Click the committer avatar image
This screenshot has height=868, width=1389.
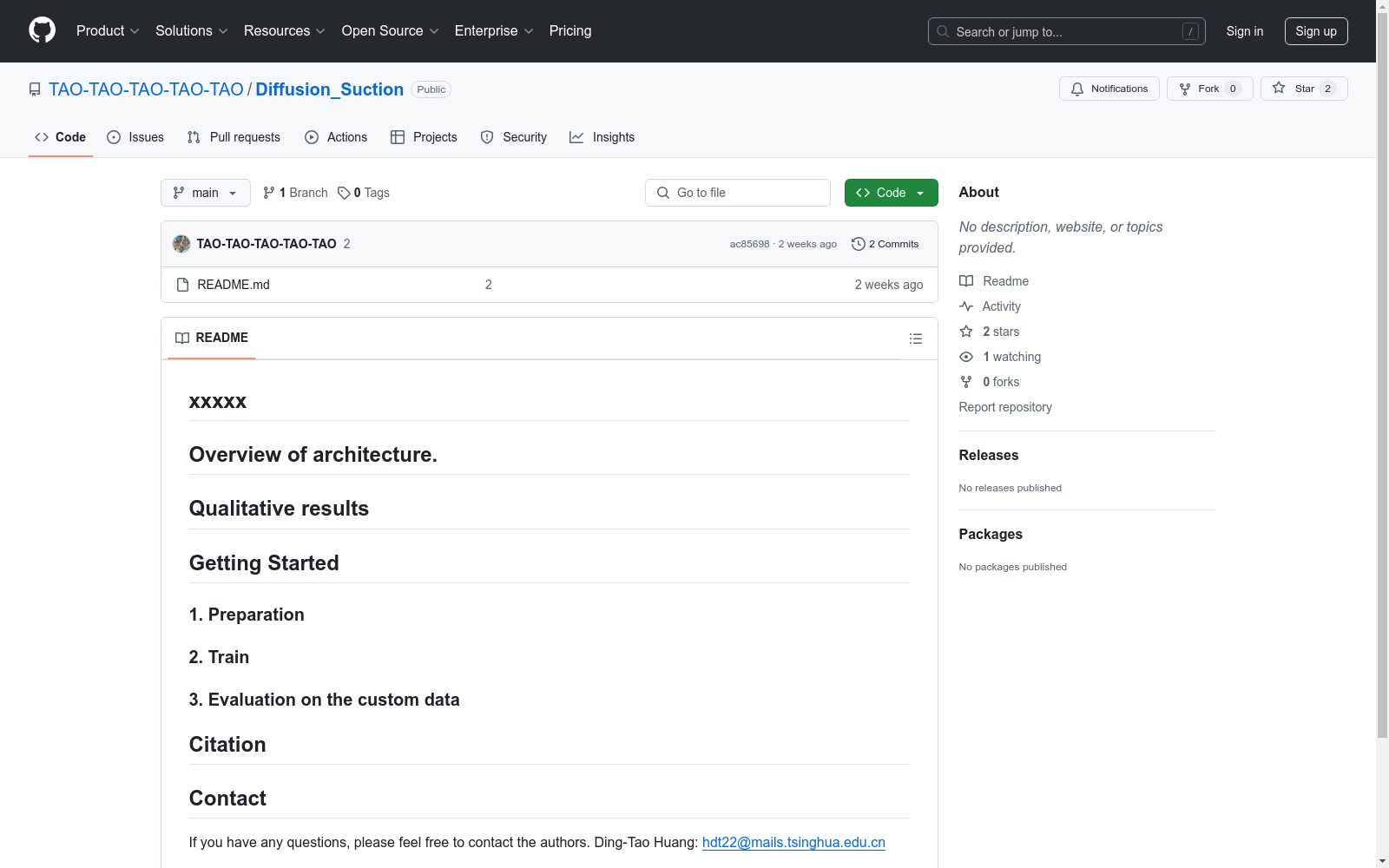pyautogui.click(x=181, y=244)
